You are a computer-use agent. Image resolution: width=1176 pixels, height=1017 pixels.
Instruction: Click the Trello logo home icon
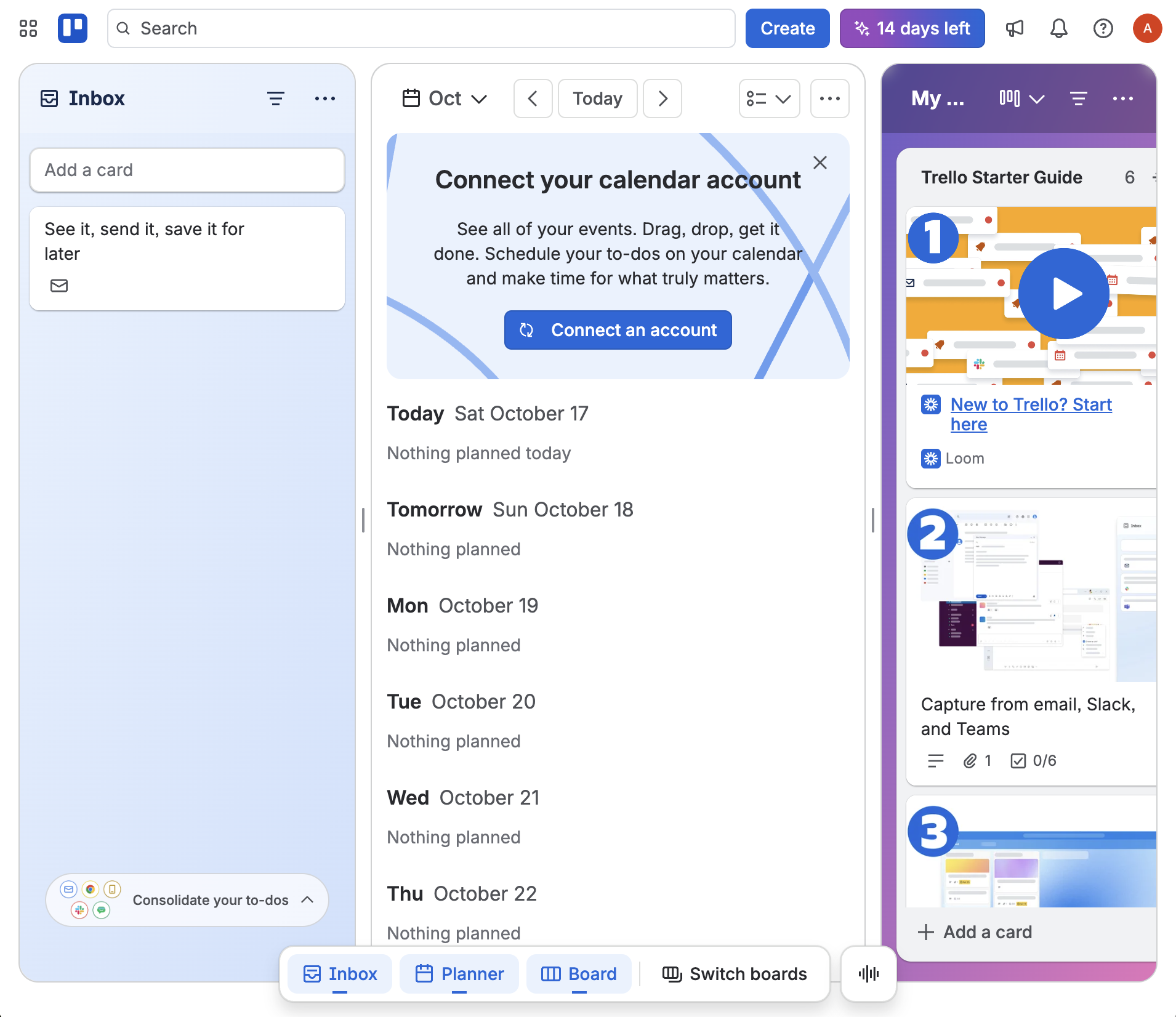(x=73, y=28)
